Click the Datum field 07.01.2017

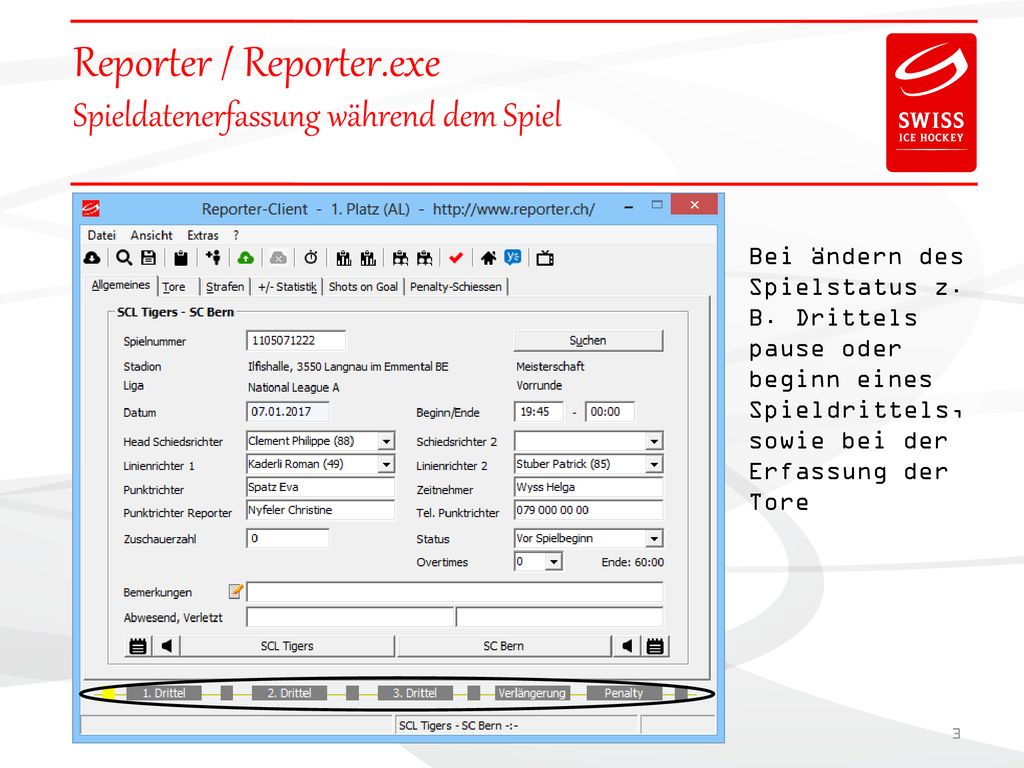coord(288,411)
